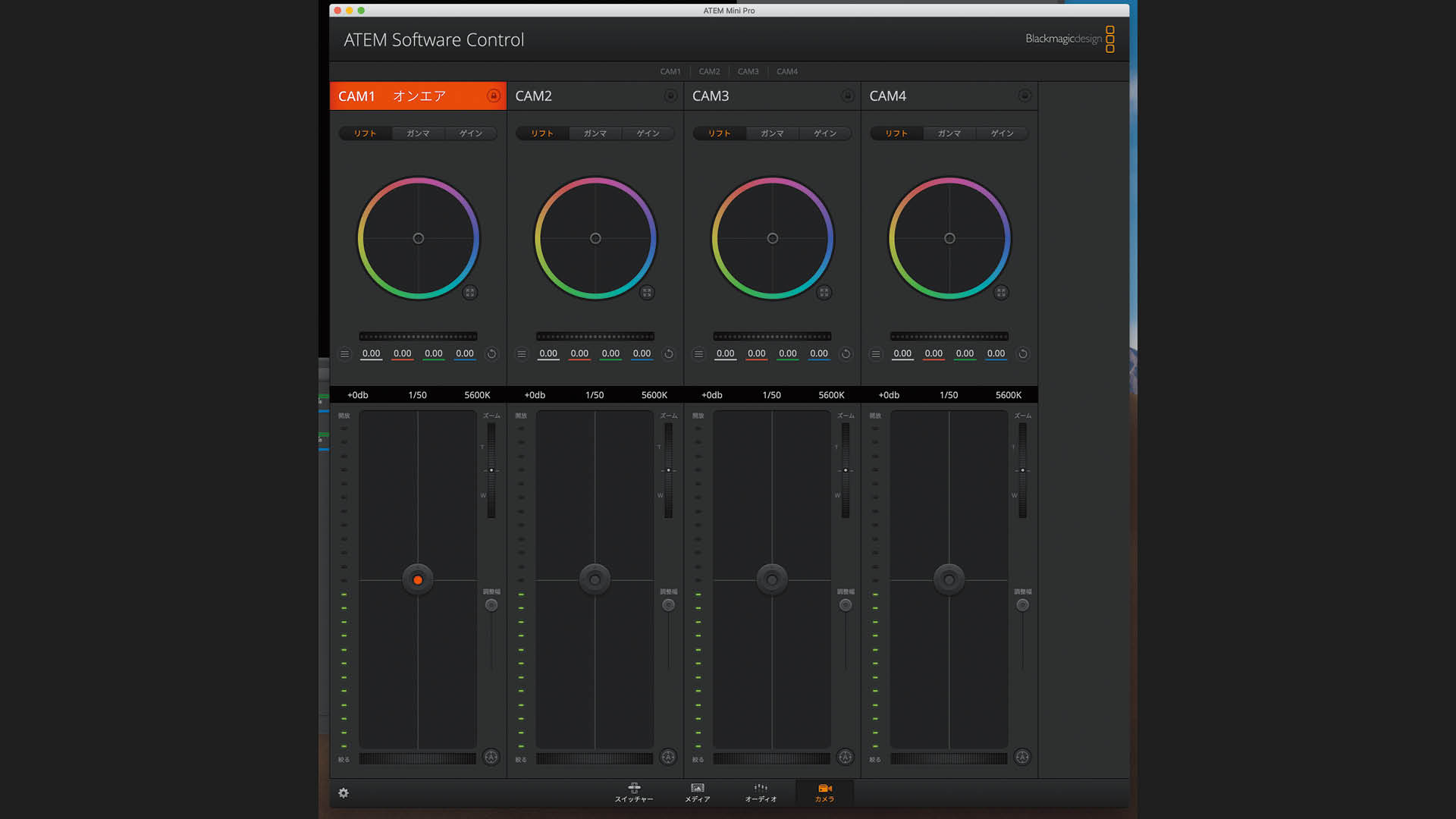Open the CAM2 5600K white balance setting

654,395
